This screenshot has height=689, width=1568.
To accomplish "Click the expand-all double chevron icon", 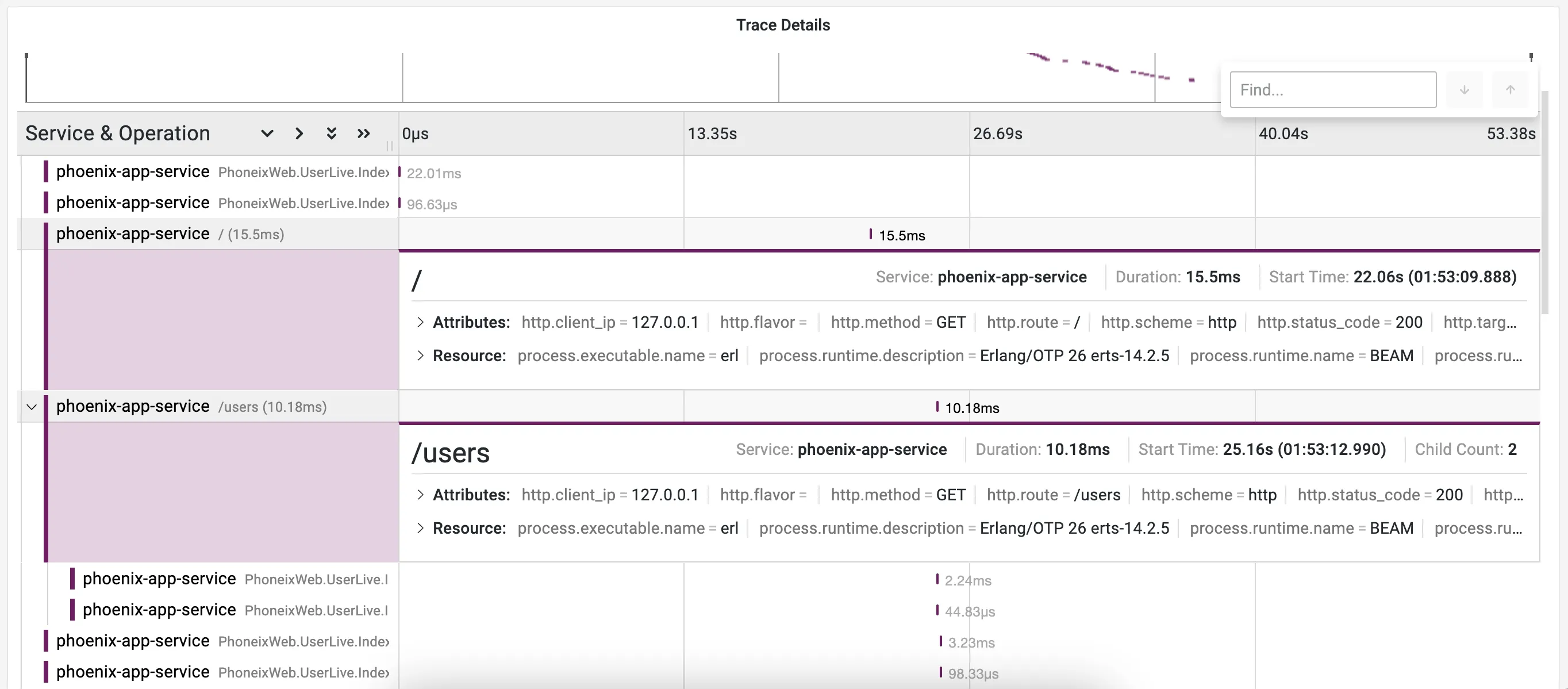I will click(x=331, y=133).
